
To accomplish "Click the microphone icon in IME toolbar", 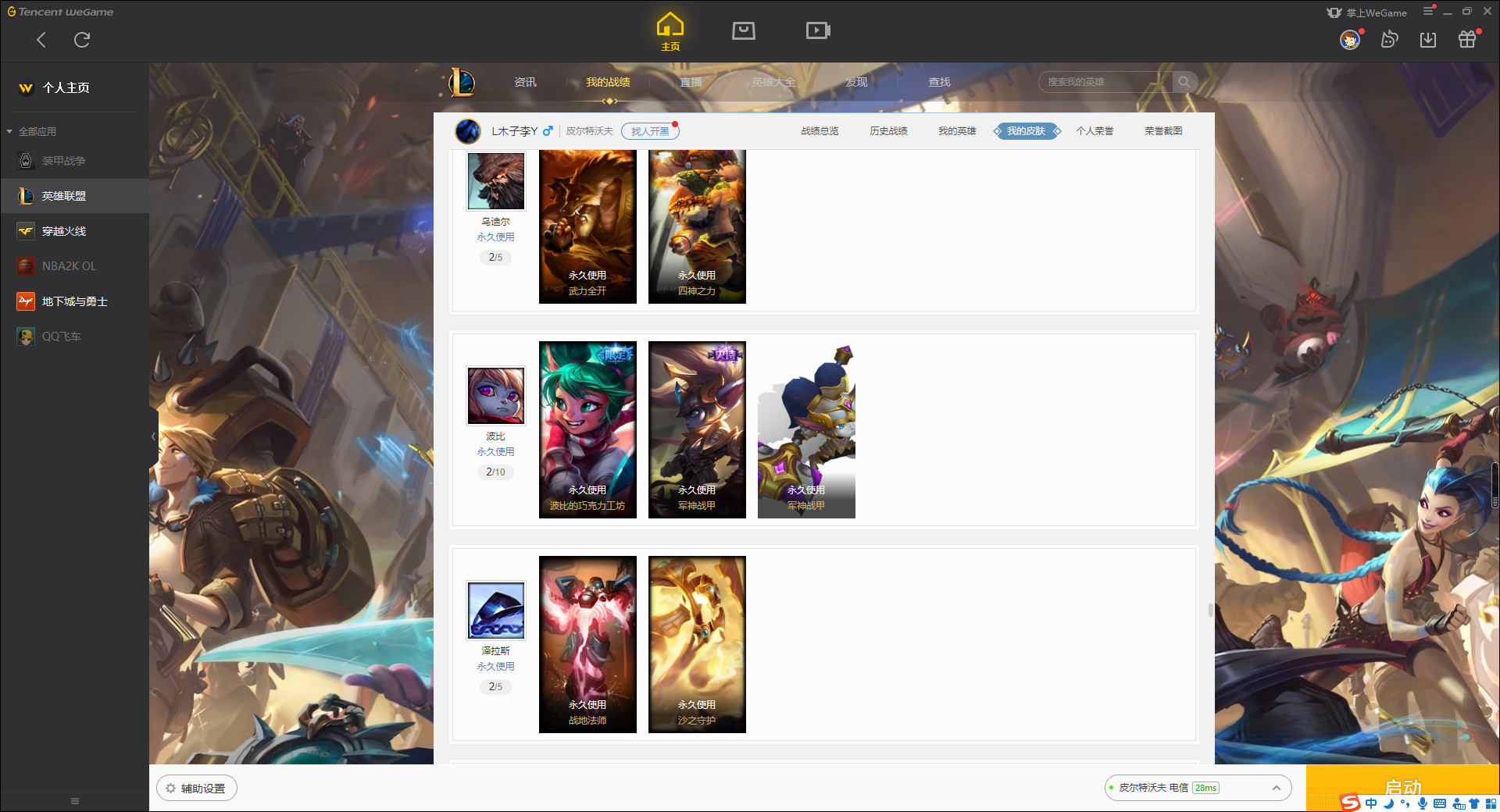I will (x=1423, y=803).
